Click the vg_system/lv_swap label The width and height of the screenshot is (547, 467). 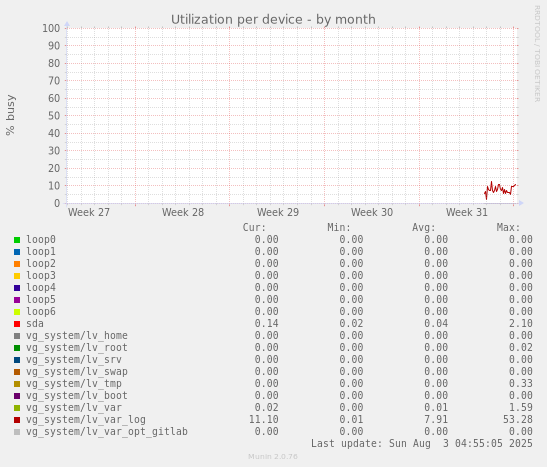tap(77, 371)
